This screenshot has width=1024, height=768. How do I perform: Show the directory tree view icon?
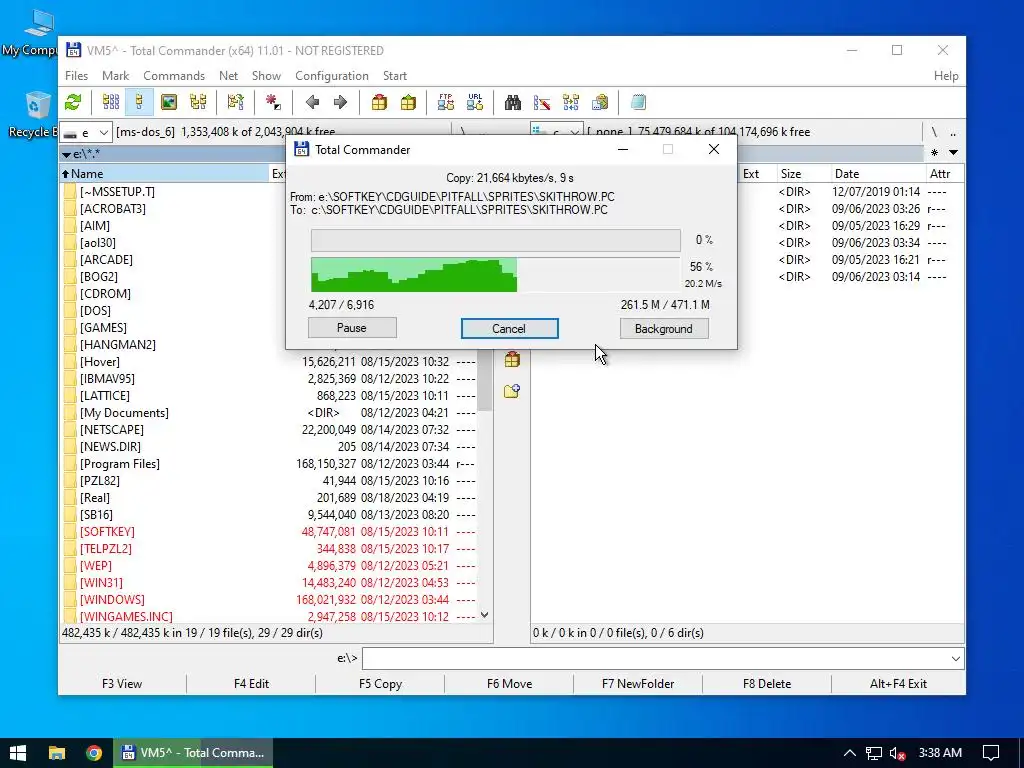[x=198, y=103]
